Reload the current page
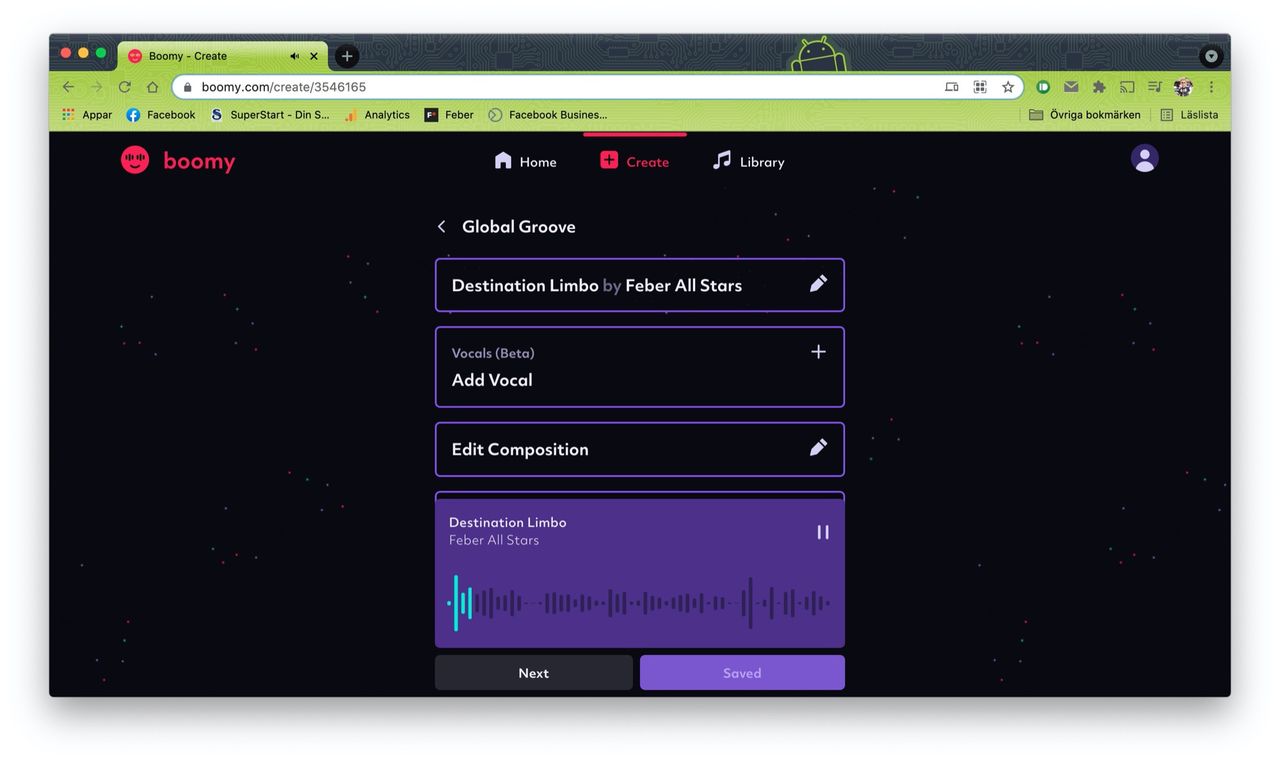Viewport: 1280px width, 762px height. coord(124,87)
